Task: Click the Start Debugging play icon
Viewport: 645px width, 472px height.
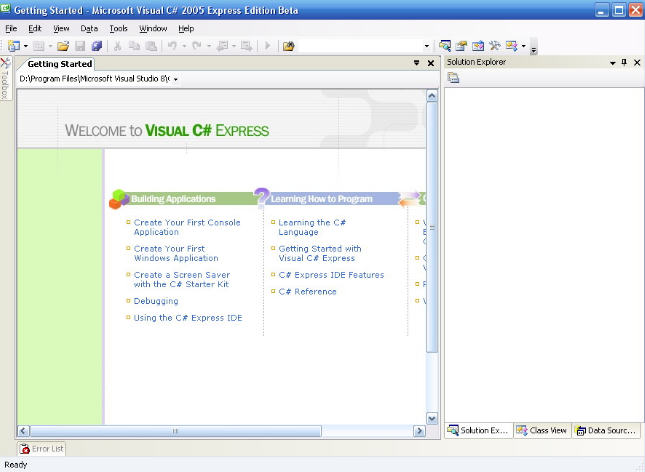Action: pos(267,46)
